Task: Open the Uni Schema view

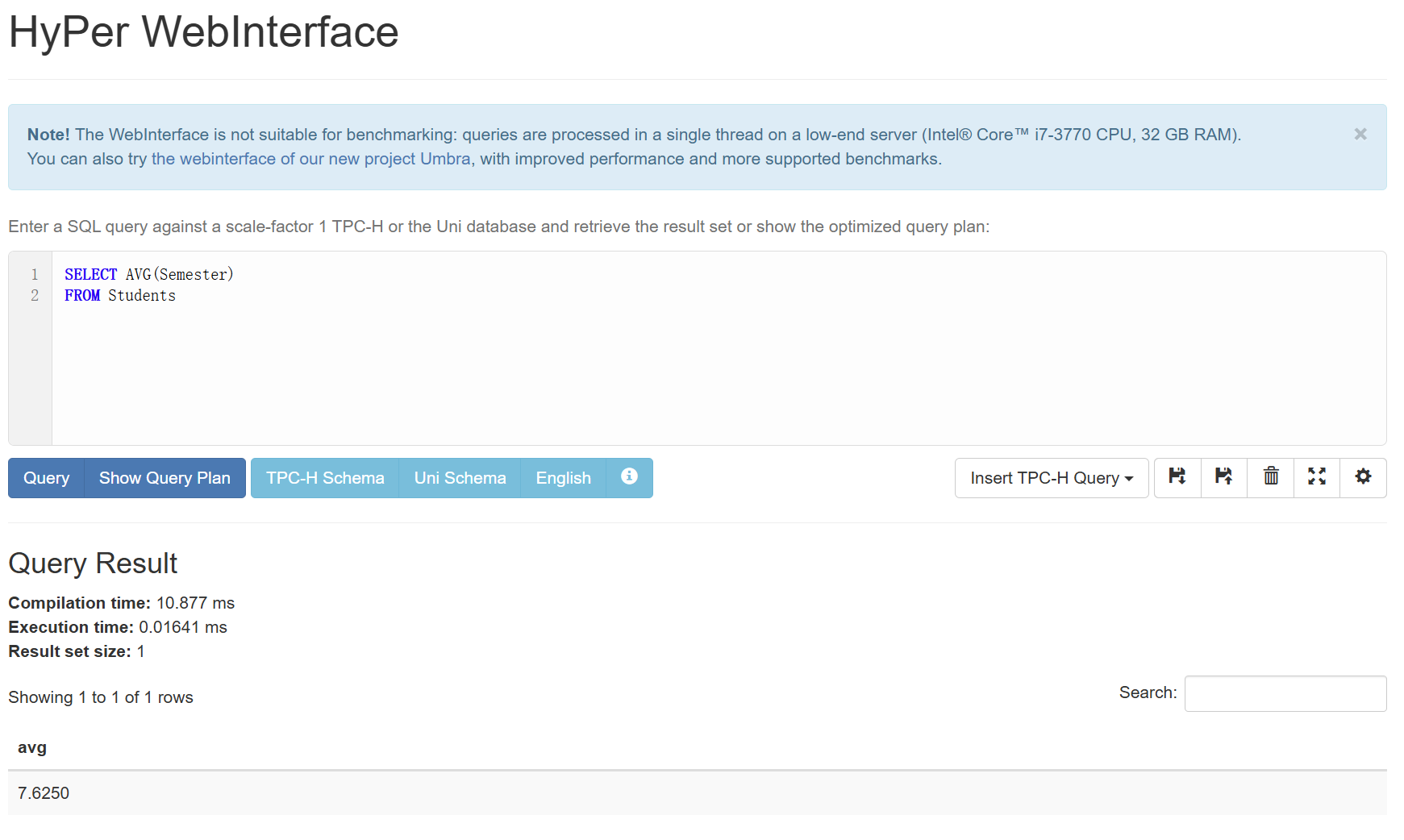Action: click(x=460, y=478)
